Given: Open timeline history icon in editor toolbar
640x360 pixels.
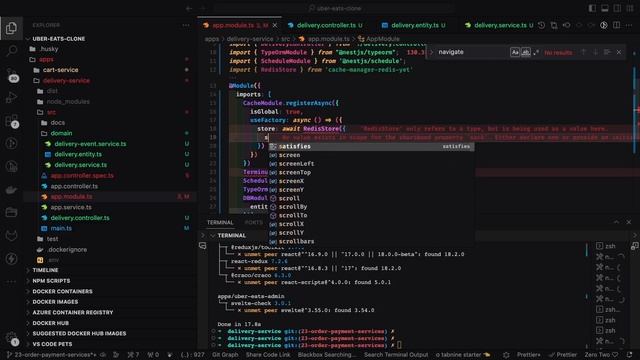Looking at the screenshot, I should coord(542,25).
